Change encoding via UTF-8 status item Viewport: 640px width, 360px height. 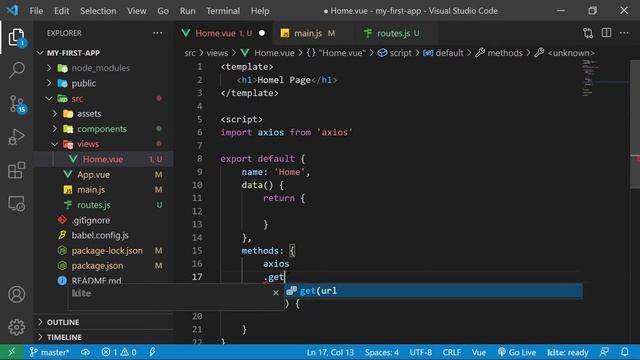tap(420, 352)
